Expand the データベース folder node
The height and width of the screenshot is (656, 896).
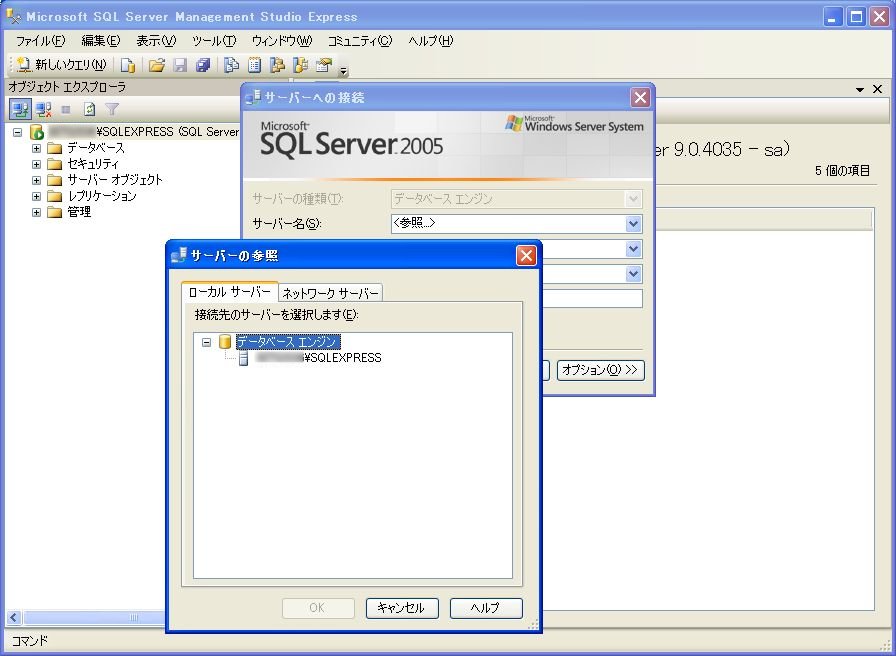pos(37,148)
